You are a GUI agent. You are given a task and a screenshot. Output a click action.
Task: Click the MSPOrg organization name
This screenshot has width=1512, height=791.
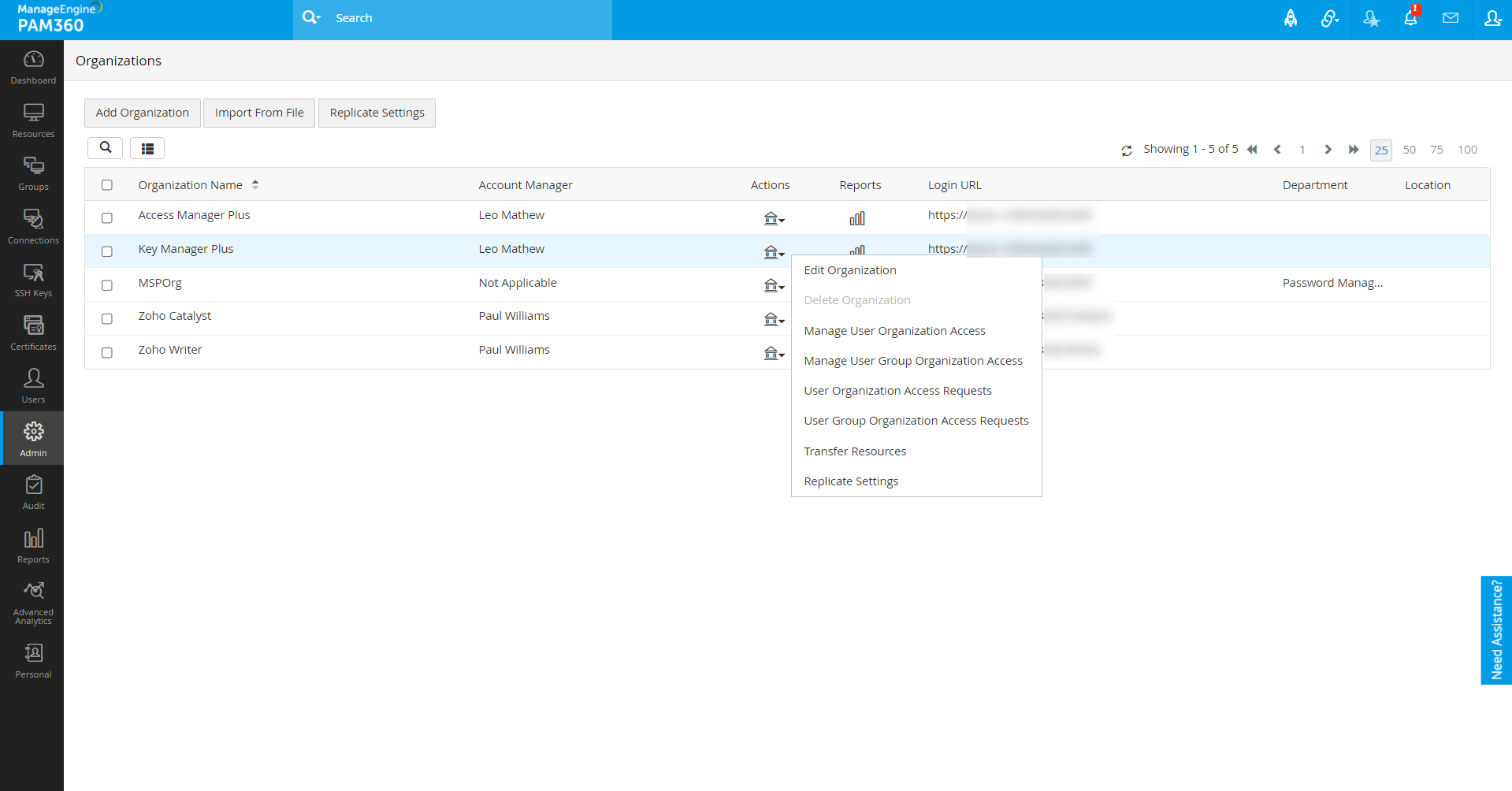(160, 283)
